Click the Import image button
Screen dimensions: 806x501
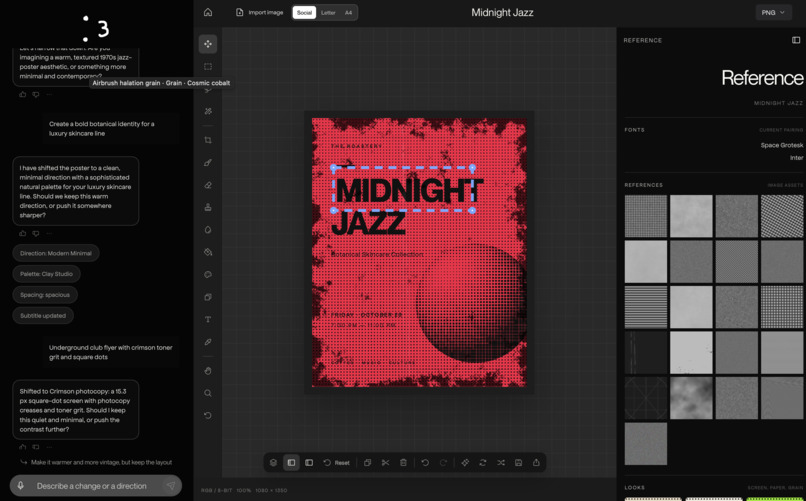point(260,12)
